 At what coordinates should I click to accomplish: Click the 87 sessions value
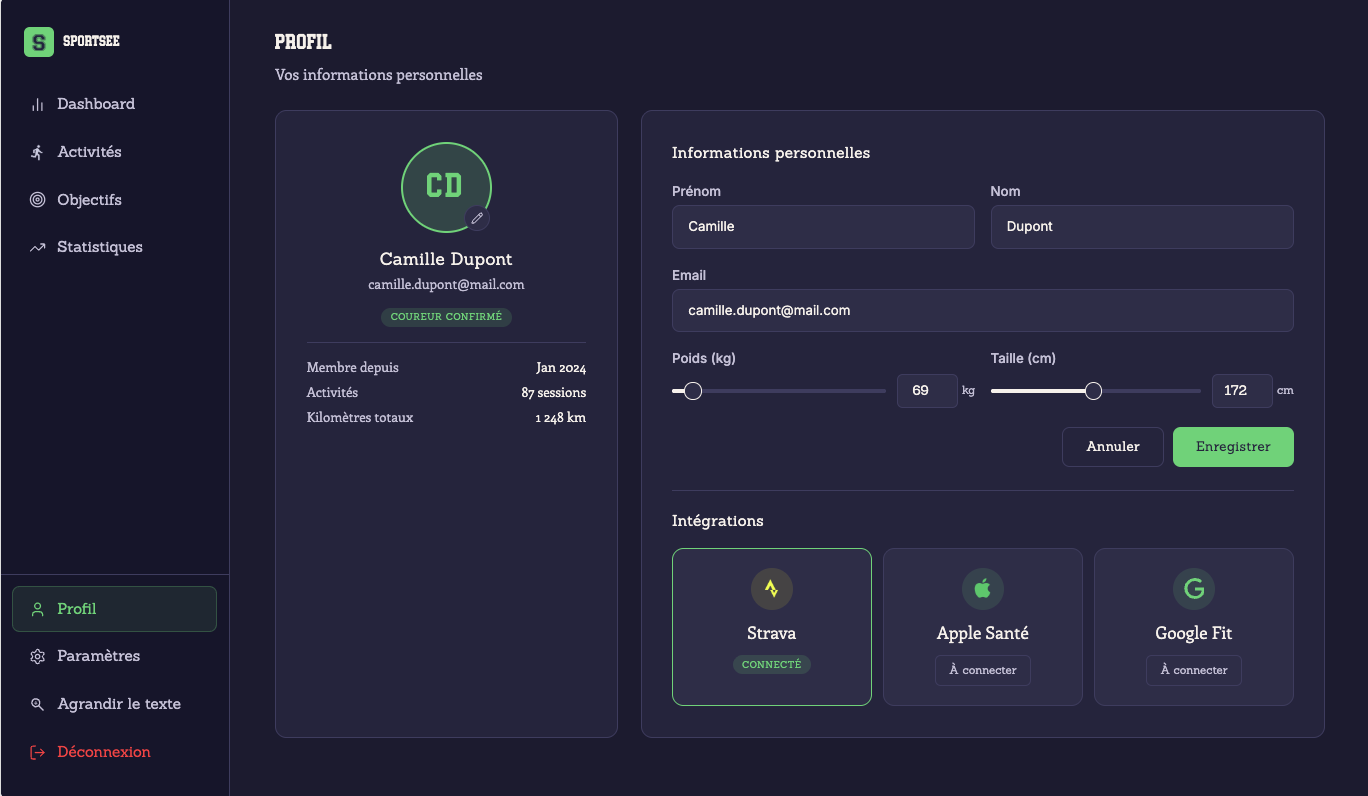pyautogui.click(x=554, y=393)
